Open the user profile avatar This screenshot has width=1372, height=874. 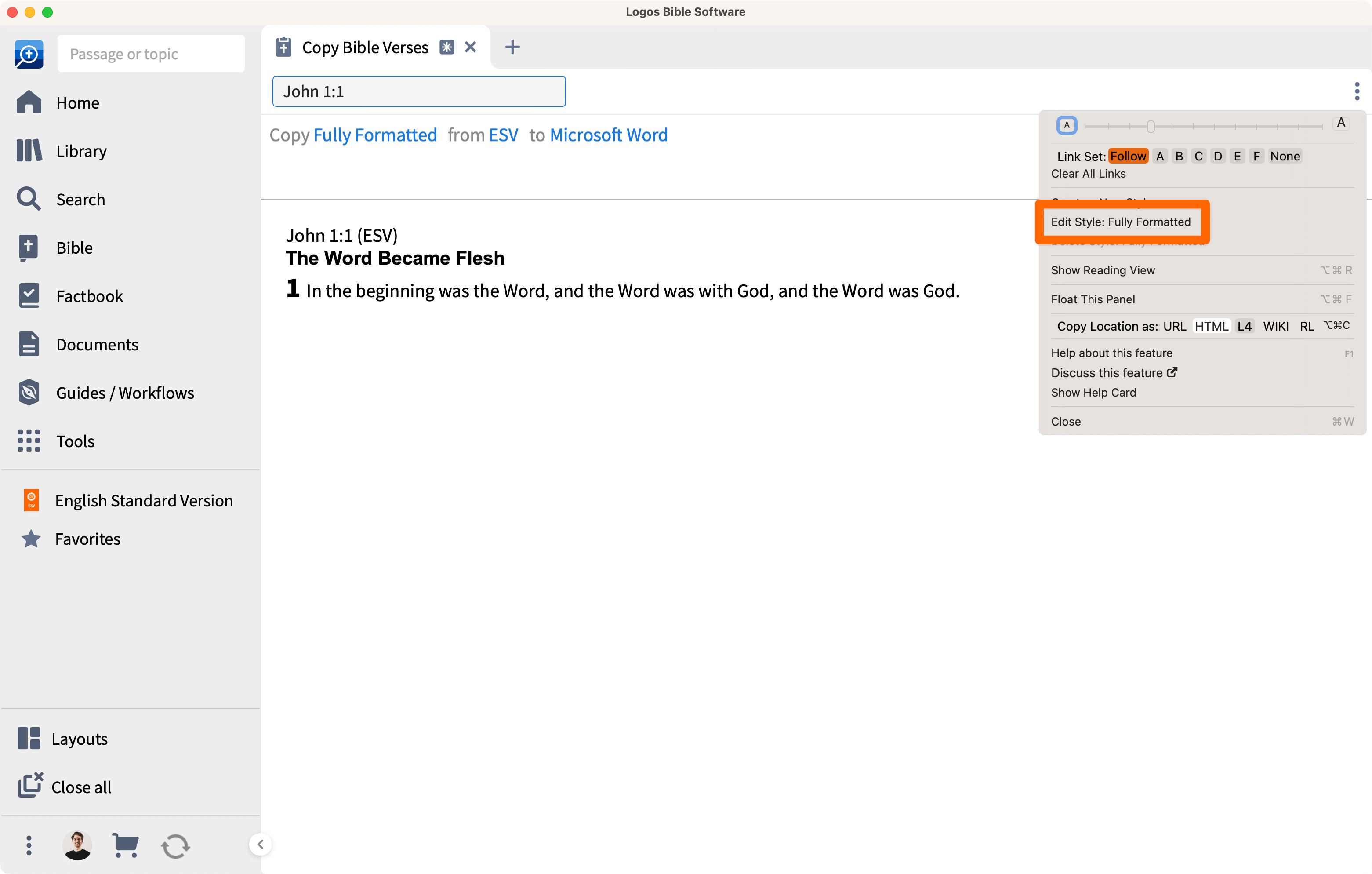click(x=77, y=845)
